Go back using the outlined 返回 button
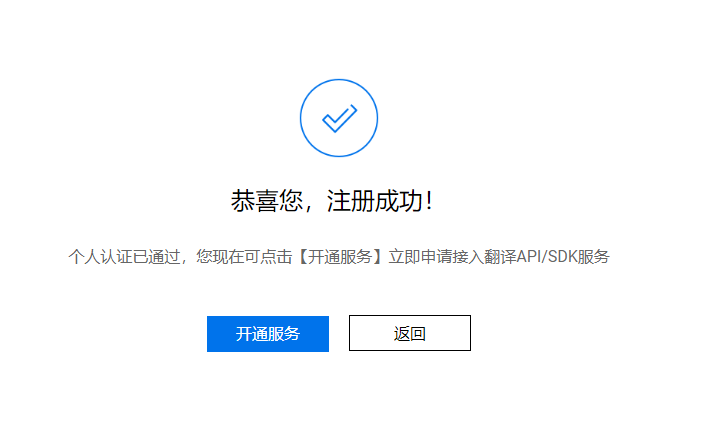 [x=410, y=333]
